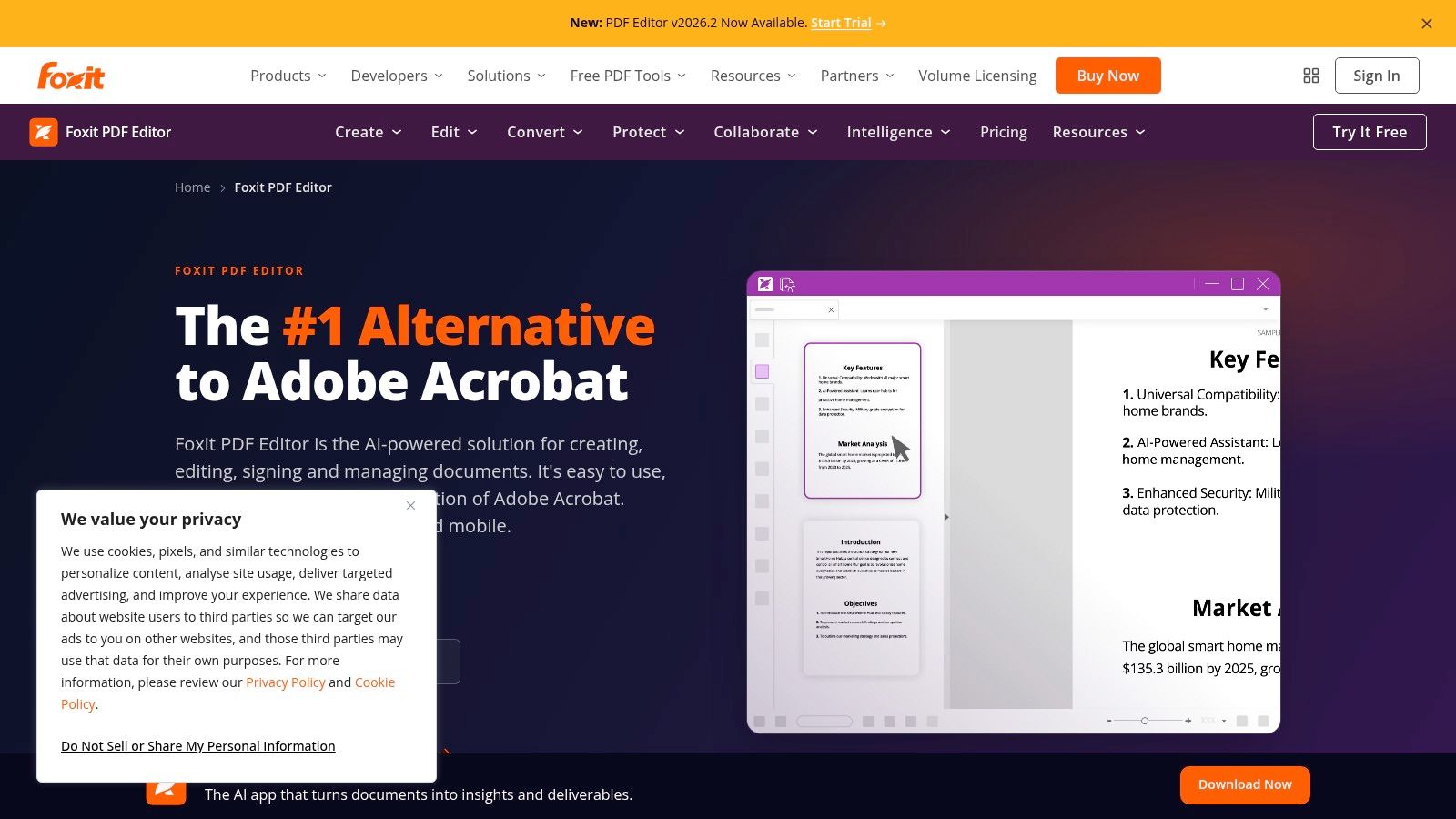Open the Intelligence submenu
Image resolution: width=1456 pixels, height=819 pixels.
point(898,132)
